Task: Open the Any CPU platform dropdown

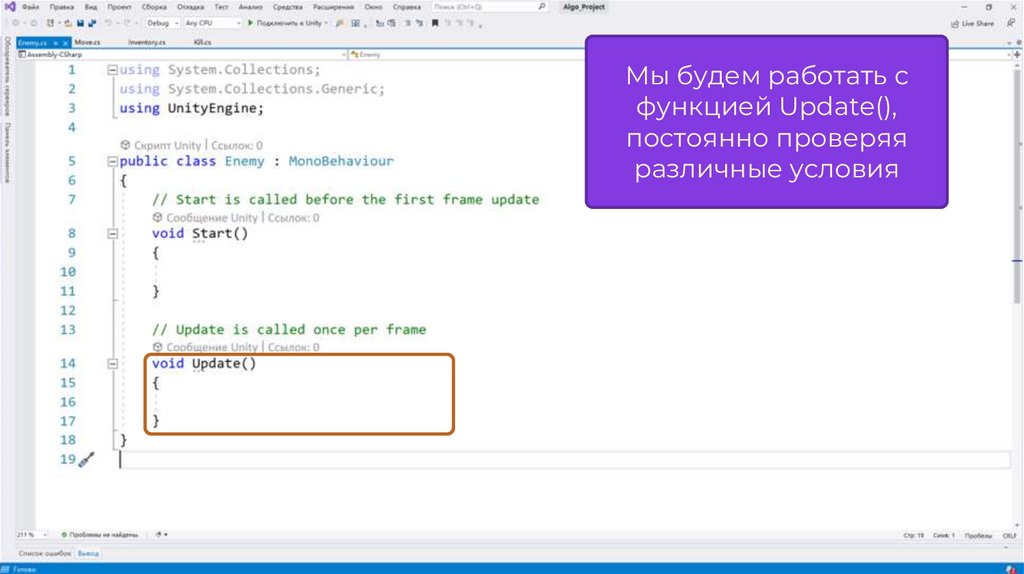Action: click(212, 23)
